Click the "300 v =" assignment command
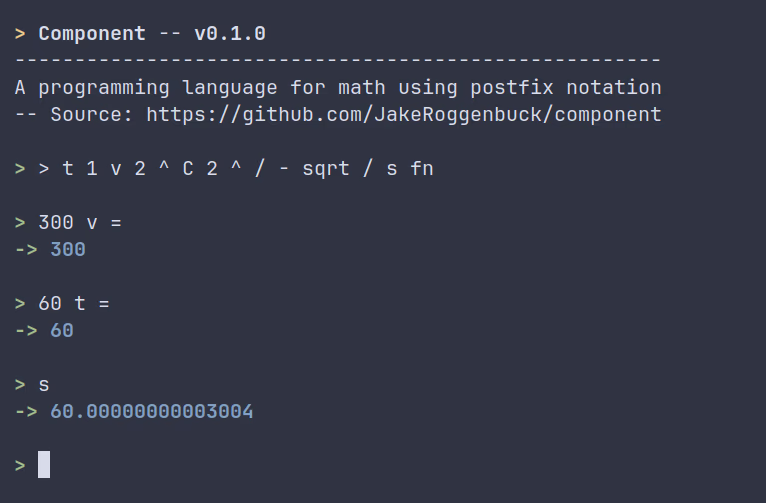This screenshot has height=503, width=766. coord(80,222)
